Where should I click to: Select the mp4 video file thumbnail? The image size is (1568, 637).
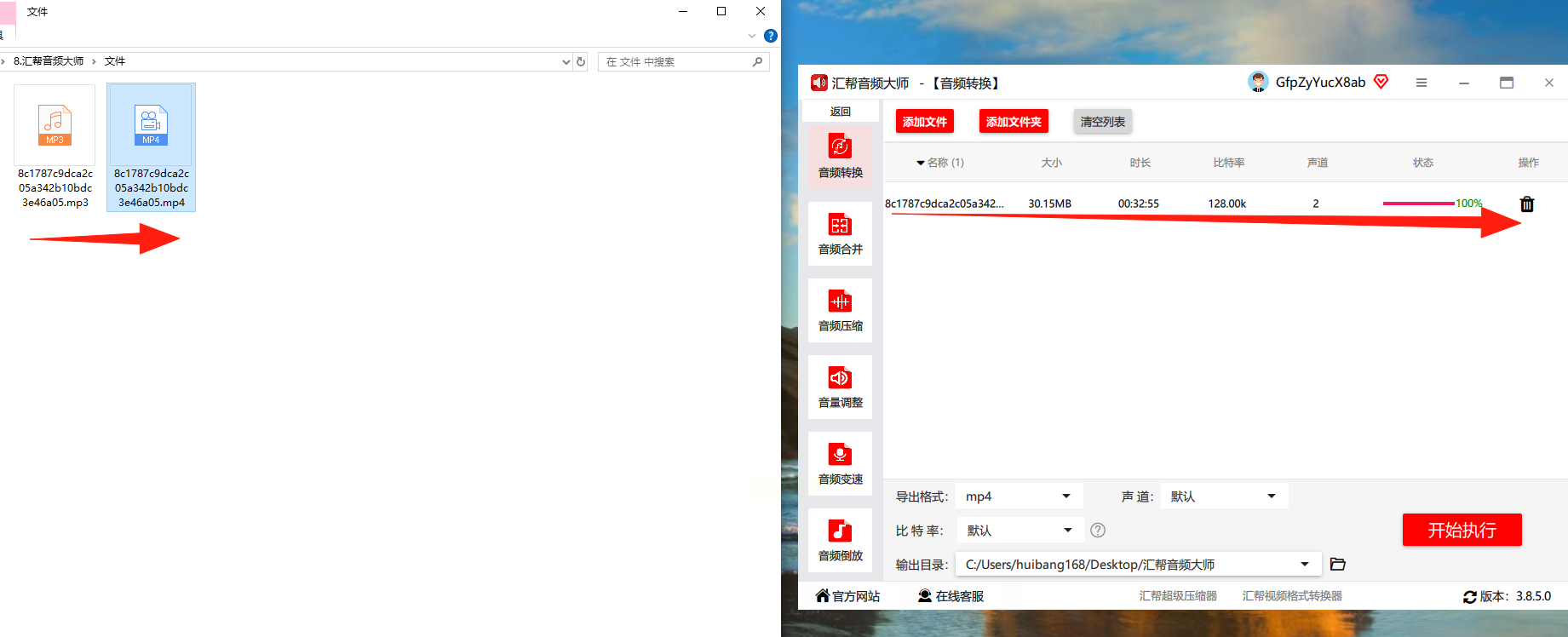pos(152,146)
